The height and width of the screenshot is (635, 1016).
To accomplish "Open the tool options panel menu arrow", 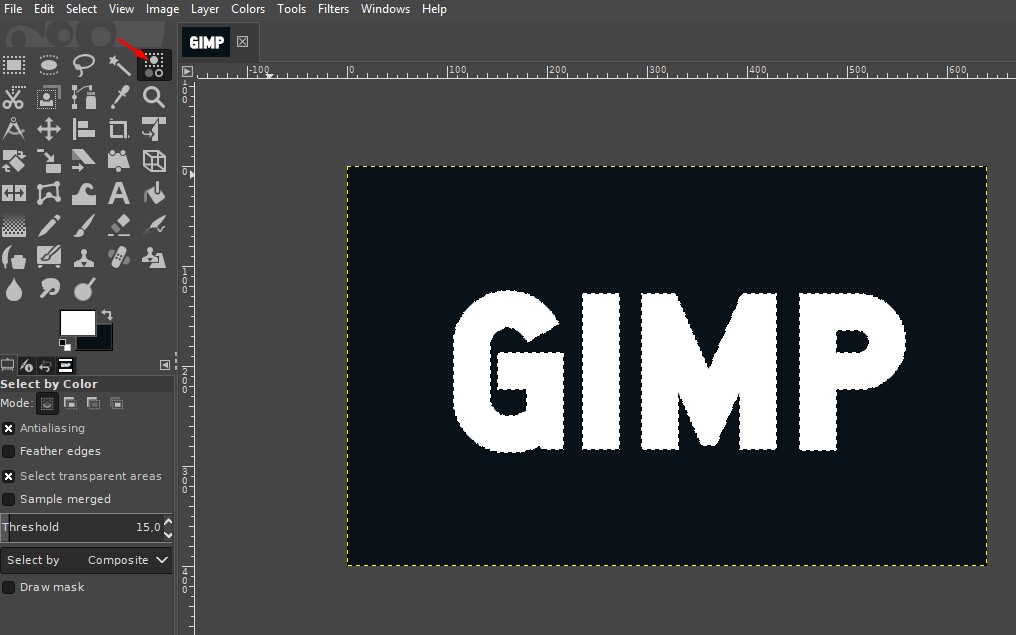I will (165, 366).
